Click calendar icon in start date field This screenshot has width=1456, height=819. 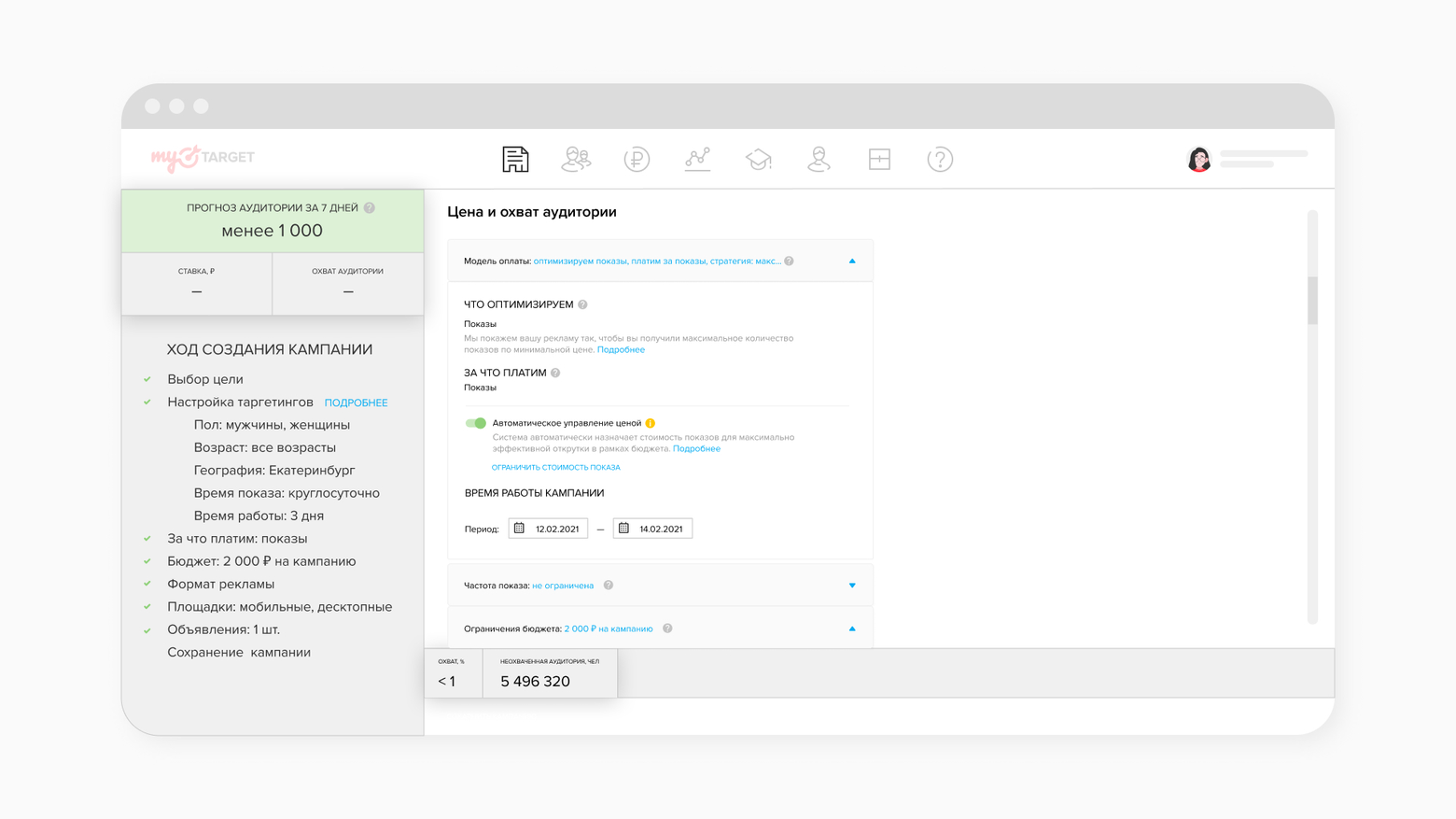(520, 529)
